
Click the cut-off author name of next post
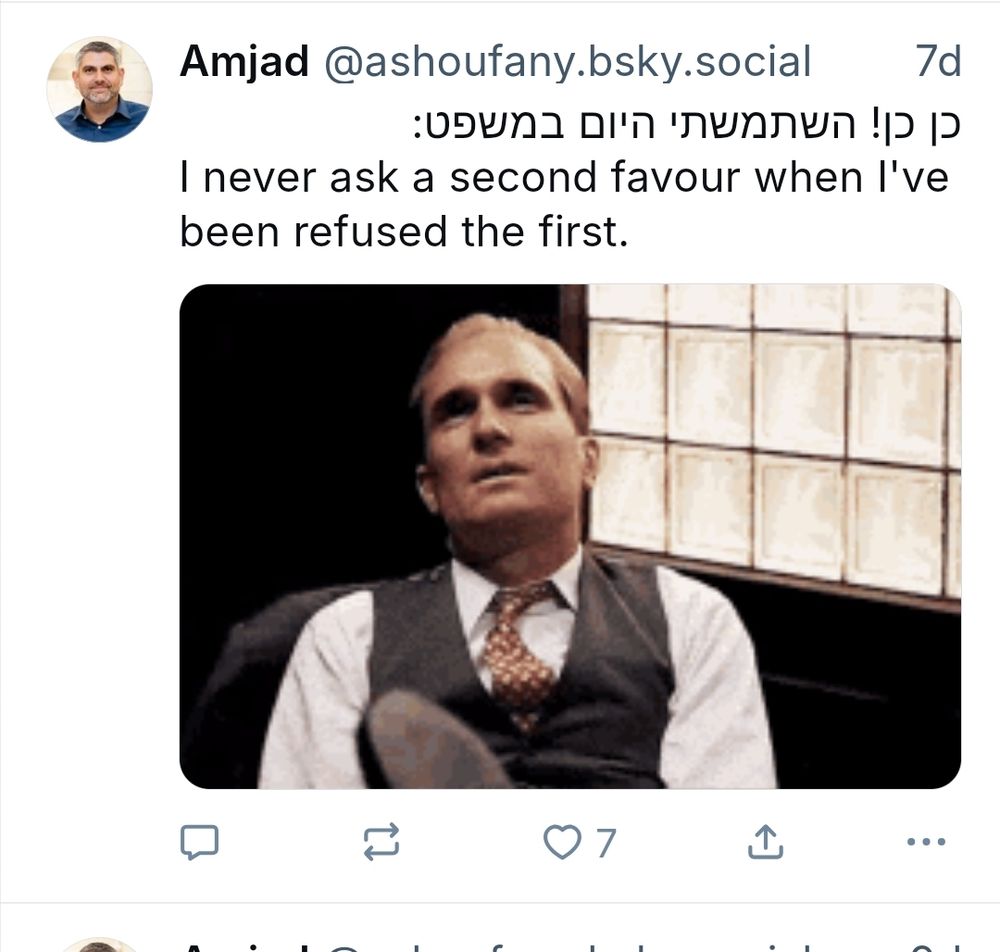pyautogui.click(x=244, y=947)
